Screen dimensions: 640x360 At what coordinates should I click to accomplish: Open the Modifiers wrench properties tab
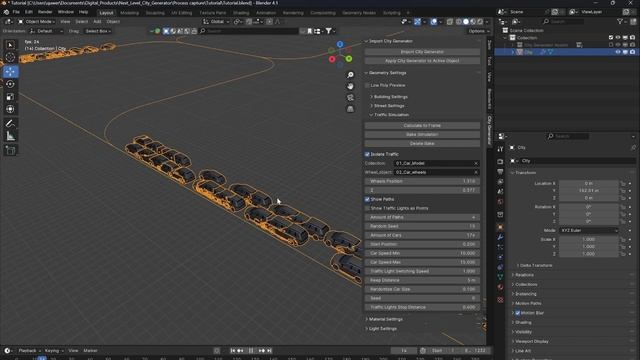click(x=500, y=237)
